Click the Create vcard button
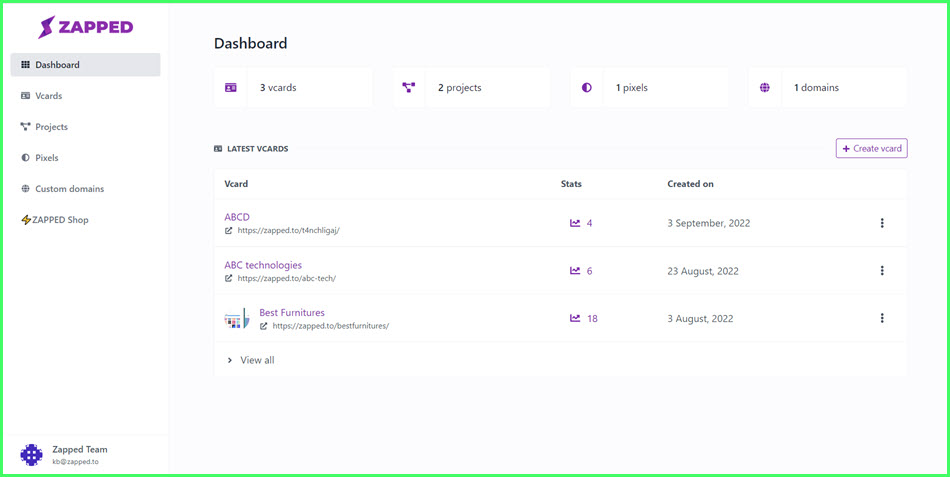Viewport: 950px width, 477px height. point(872,148)
